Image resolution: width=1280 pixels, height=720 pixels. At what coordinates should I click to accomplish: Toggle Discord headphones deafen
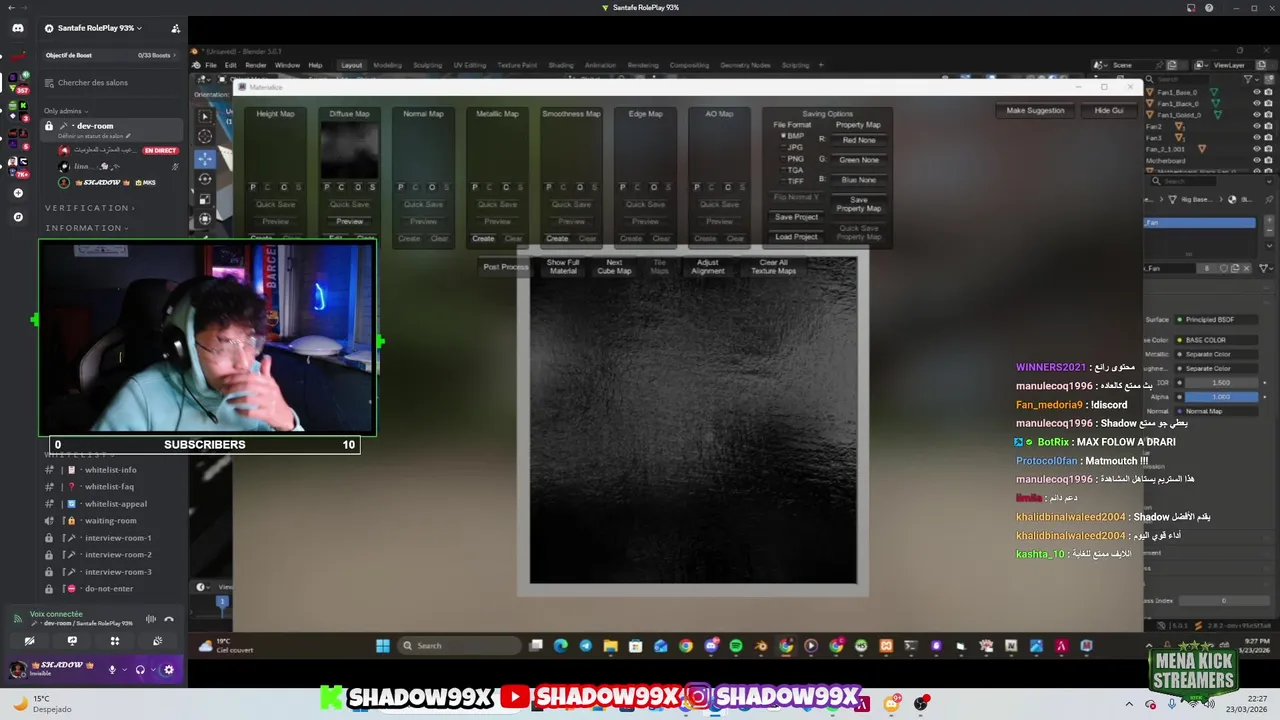coord(140,670)
